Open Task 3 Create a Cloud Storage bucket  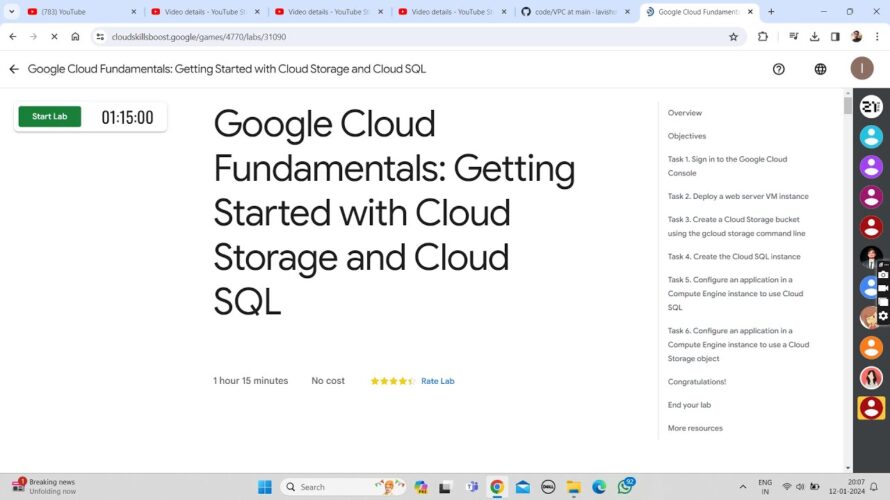click(736, 226)
